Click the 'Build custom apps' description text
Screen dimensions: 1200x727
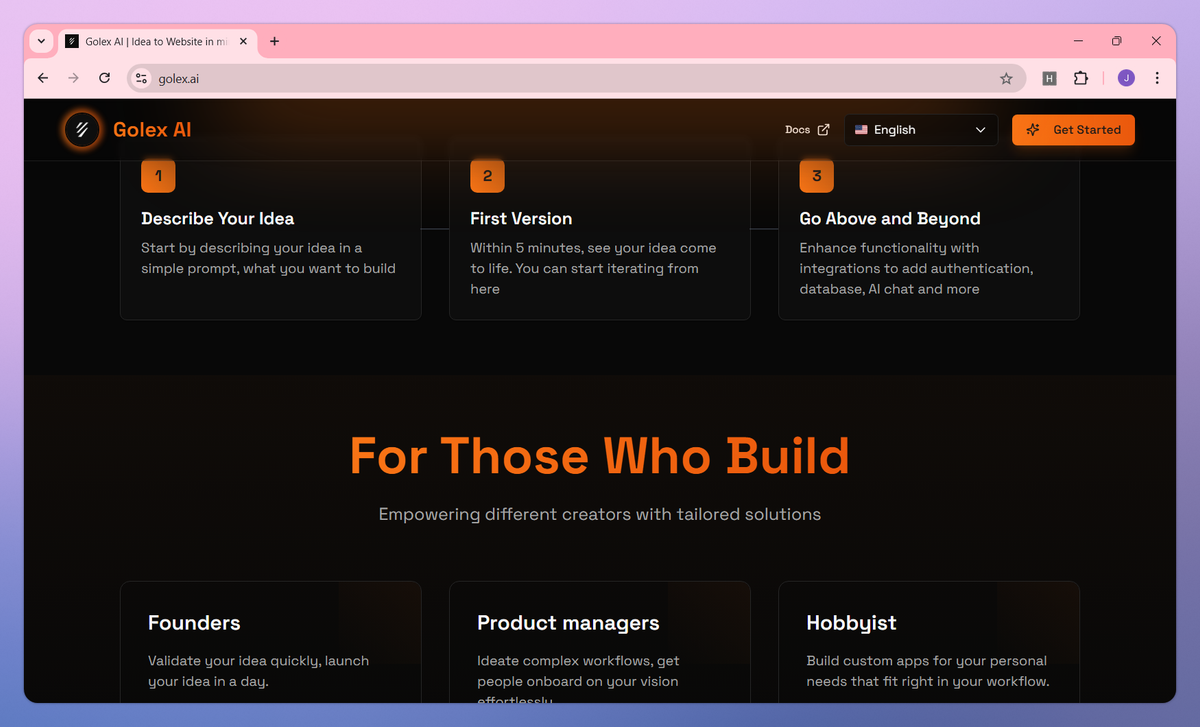tap(928, 671)
